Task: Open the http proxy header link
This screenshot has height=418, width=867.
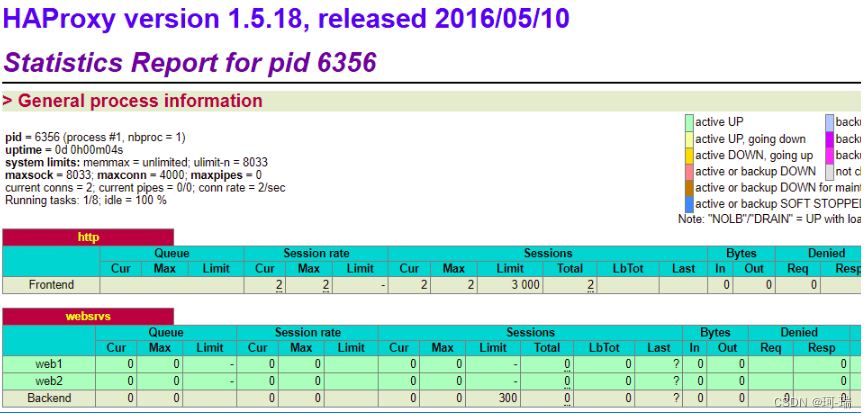Action: [88, 237]
